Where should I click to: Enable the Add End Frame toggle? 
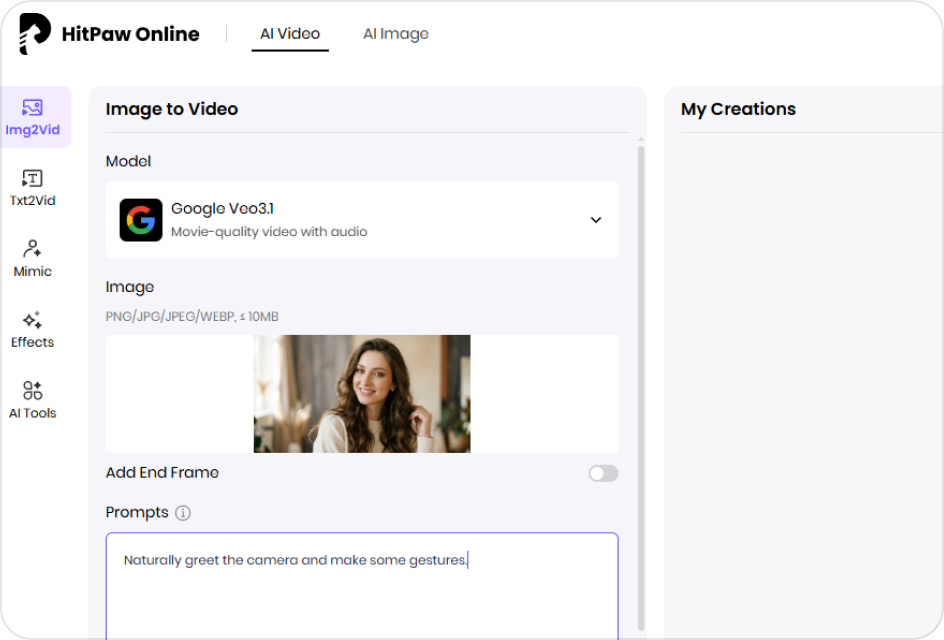tap(603, 473)
